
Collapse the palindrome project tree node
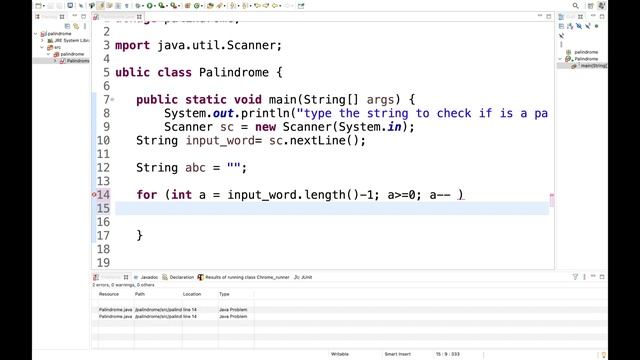[36, 34]
